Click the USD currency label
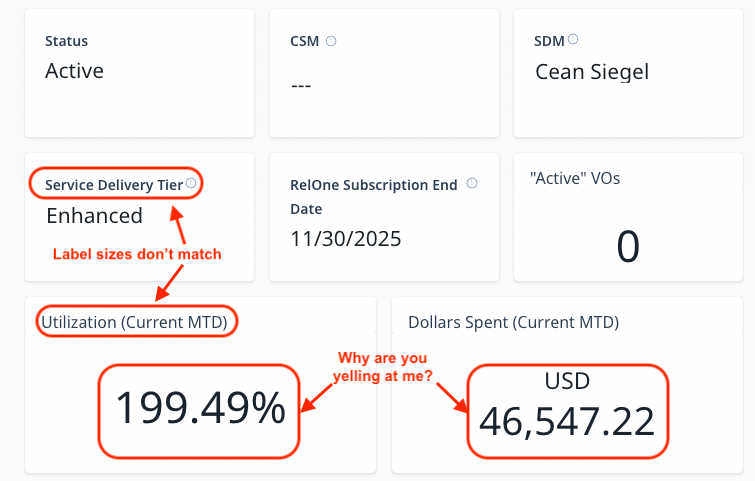 coord(567,381)
